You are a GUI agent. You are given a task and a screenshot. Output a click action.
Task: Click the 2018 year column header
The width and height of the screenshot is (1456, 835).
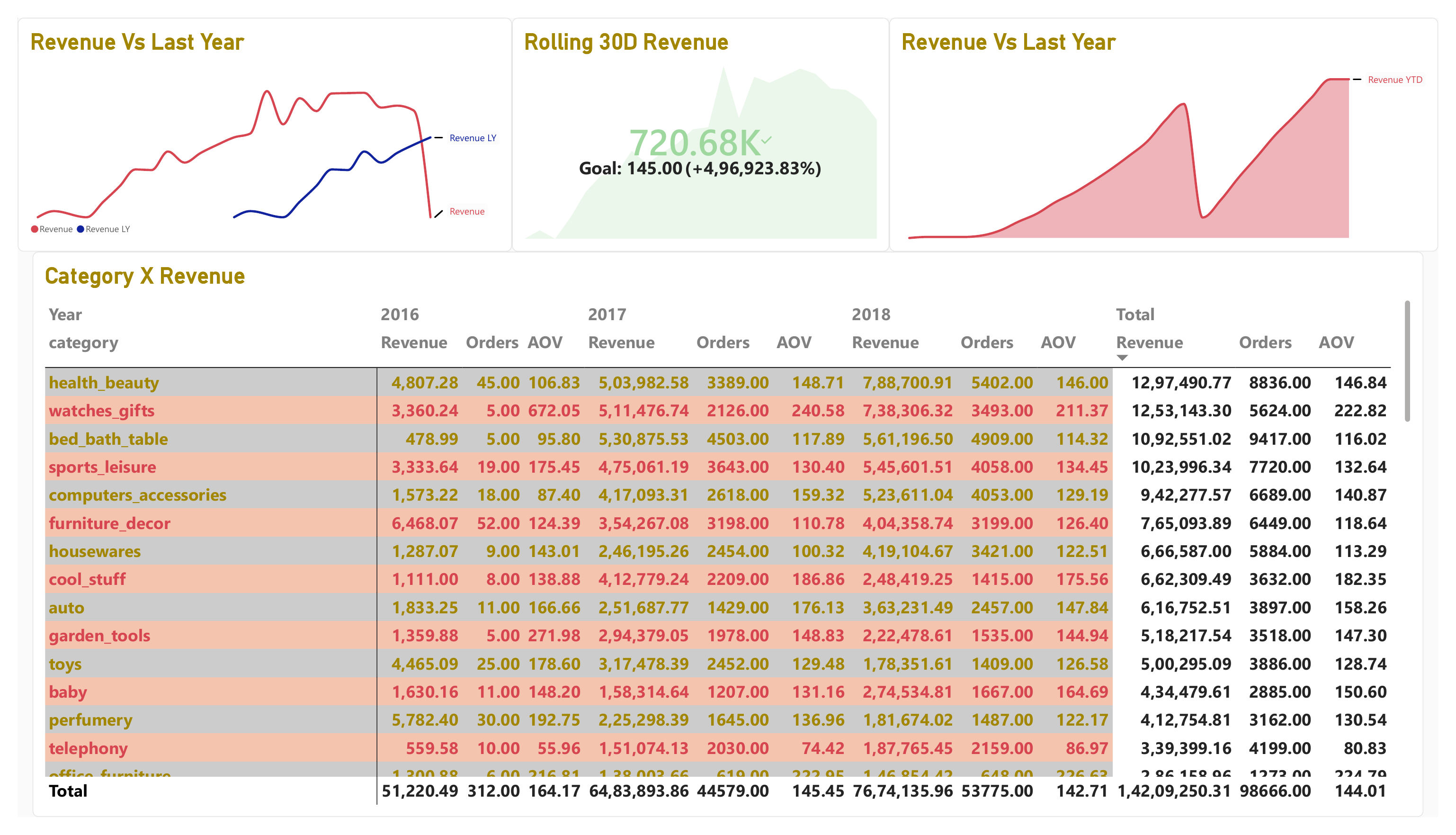tap(871, 314)
